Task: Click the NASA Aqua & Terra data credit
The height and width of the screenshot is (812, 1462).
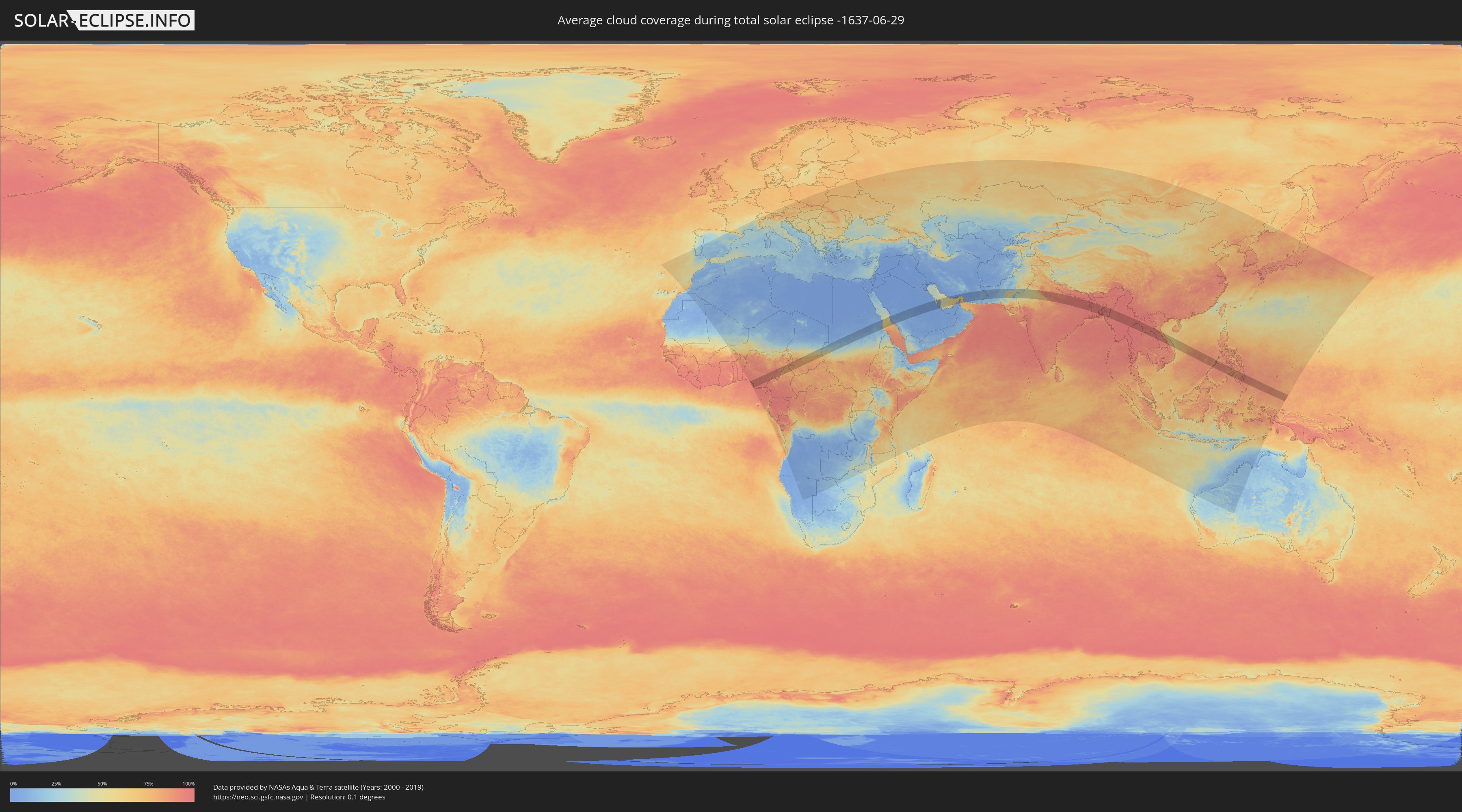Action: click(x=318, y=787)
